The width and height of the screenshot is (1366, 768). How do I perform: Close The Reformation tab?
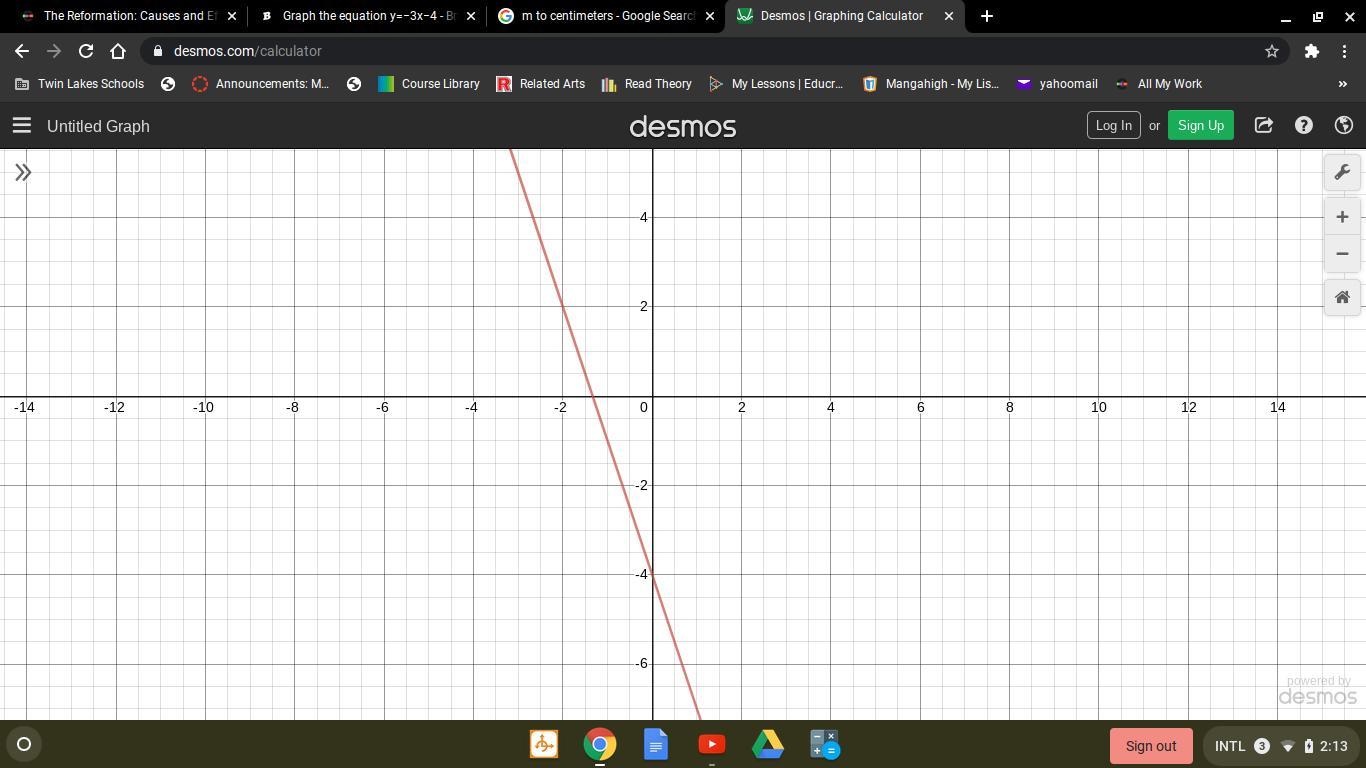point(232,16)
